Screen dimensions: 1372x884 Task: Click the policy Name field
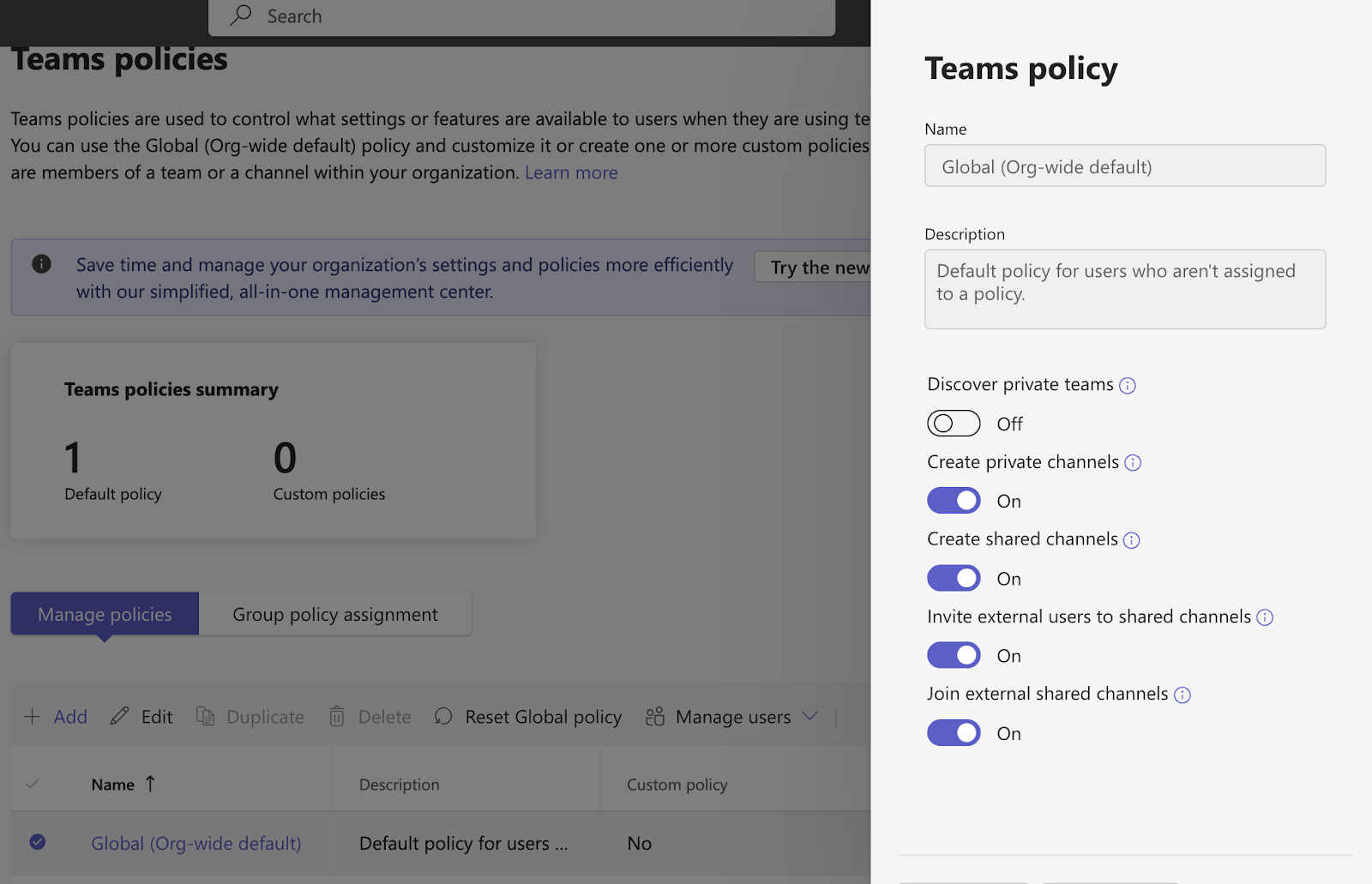tap(1125, 165)
